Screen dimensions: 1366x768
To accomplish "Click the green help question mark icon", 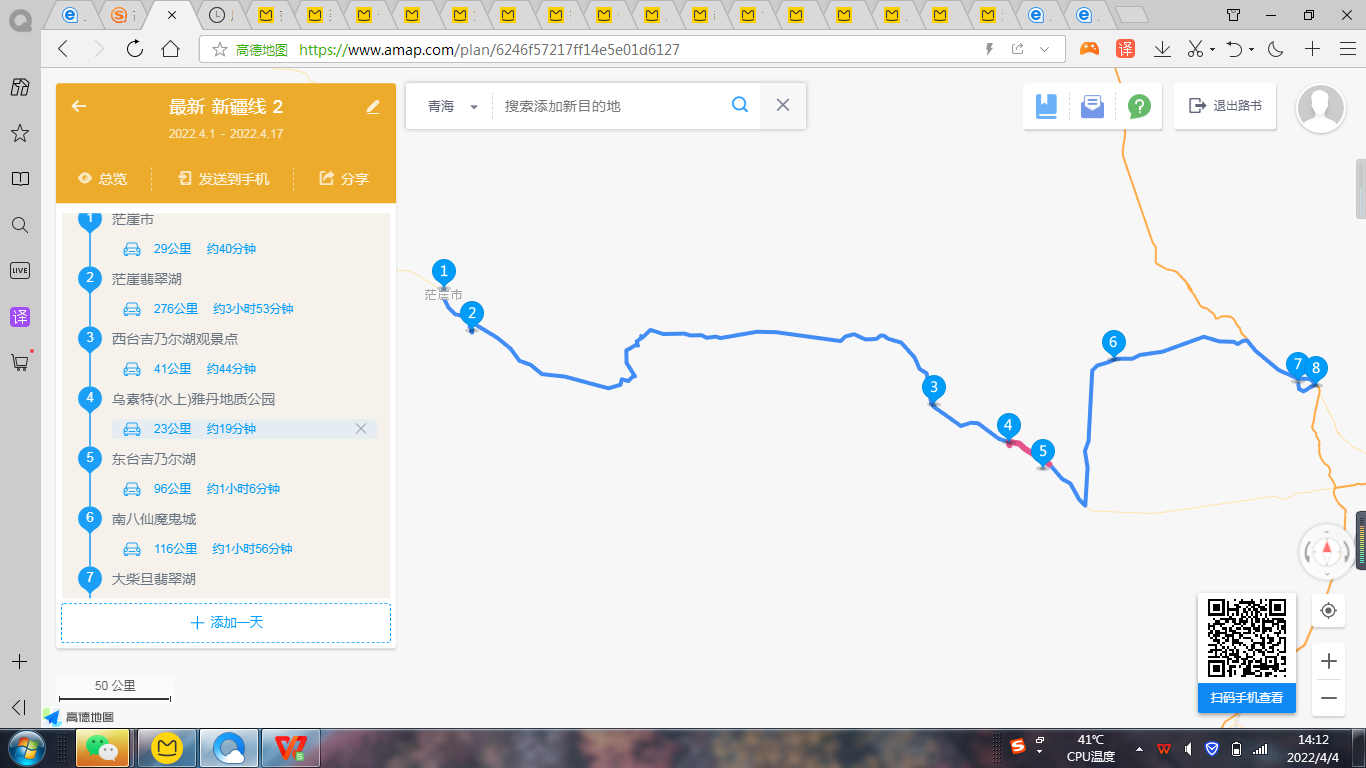I will pos(1138,106).
